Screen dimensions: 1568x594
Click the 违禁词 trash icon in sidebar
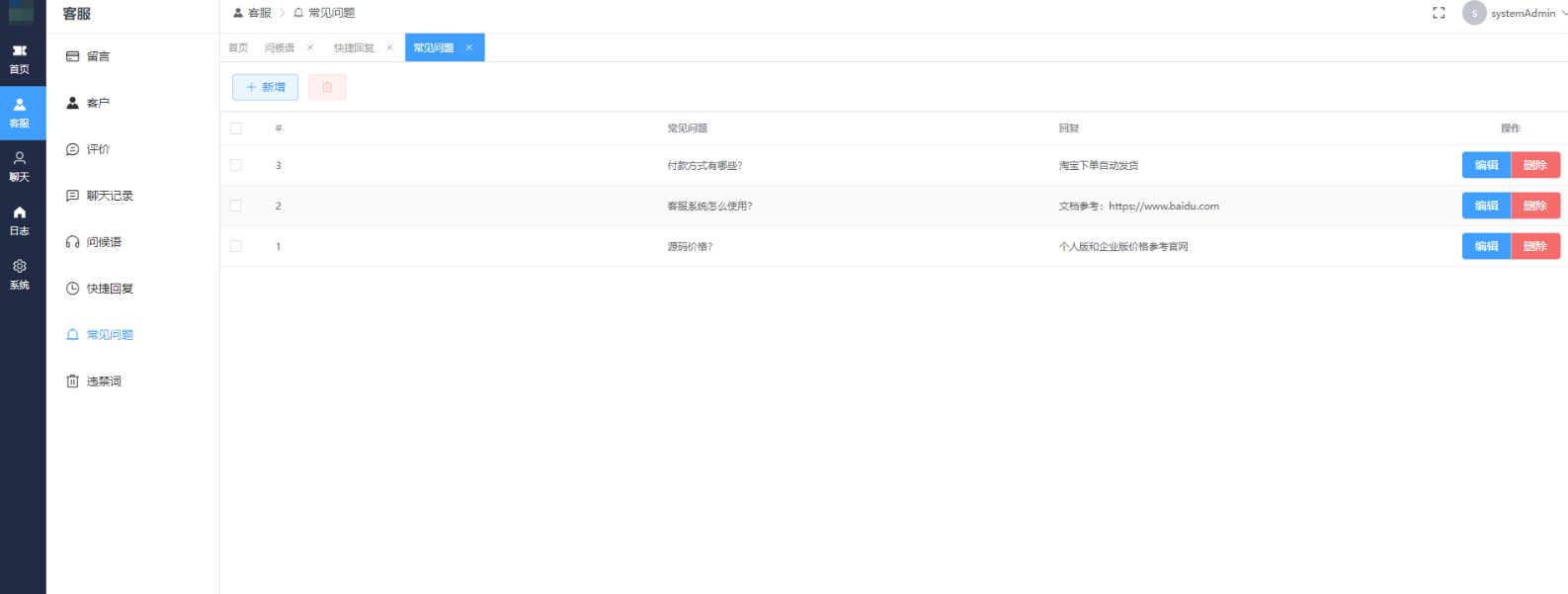[x=72, y=382]
